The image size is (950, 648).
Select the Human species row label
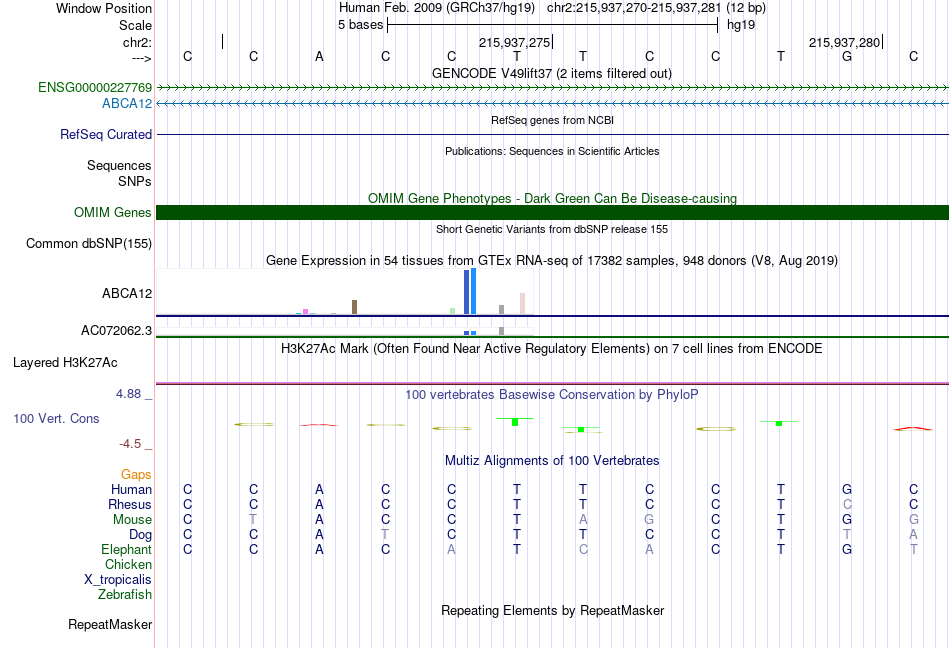pyautogui.click(x=131, y=489)
